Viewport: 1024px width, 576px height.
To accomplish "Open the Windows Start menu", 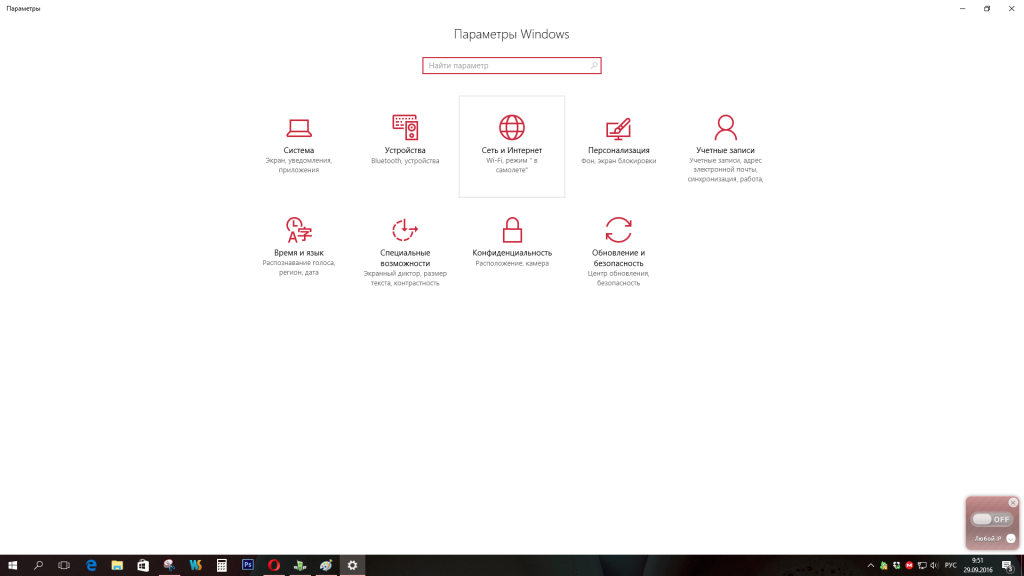I will 12,566.
